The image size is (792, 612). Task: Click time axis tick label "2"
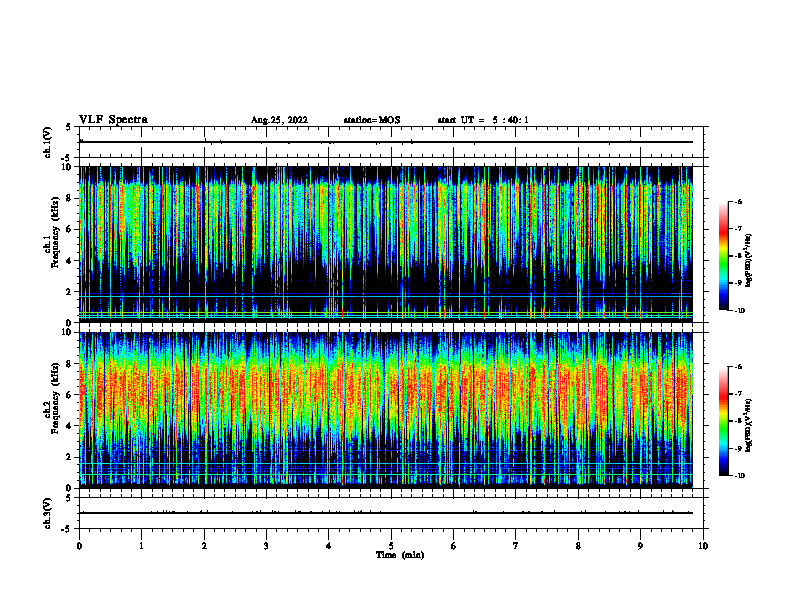204,546
